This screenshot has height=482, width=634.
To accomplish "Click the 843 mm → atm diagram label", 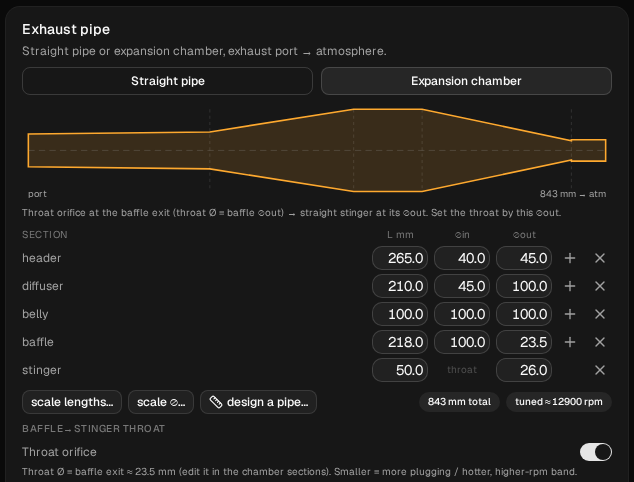I will point(573,194).
